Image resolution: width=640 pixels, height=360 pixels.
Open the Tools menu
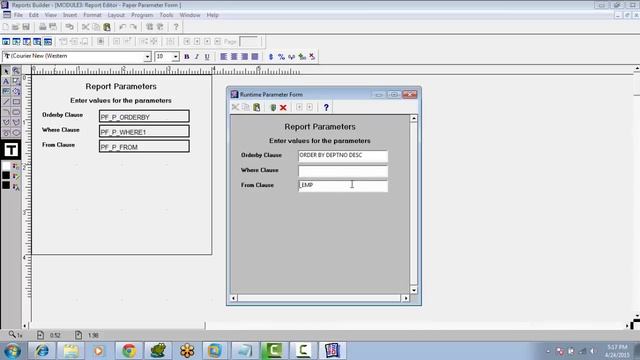point(166,15)
